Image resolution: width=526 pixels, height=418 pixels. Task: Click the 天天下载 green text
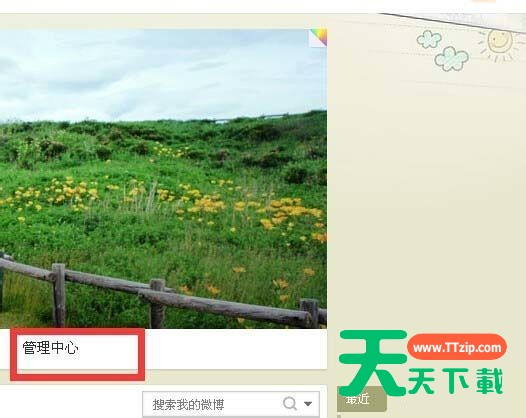coord(456,381)
